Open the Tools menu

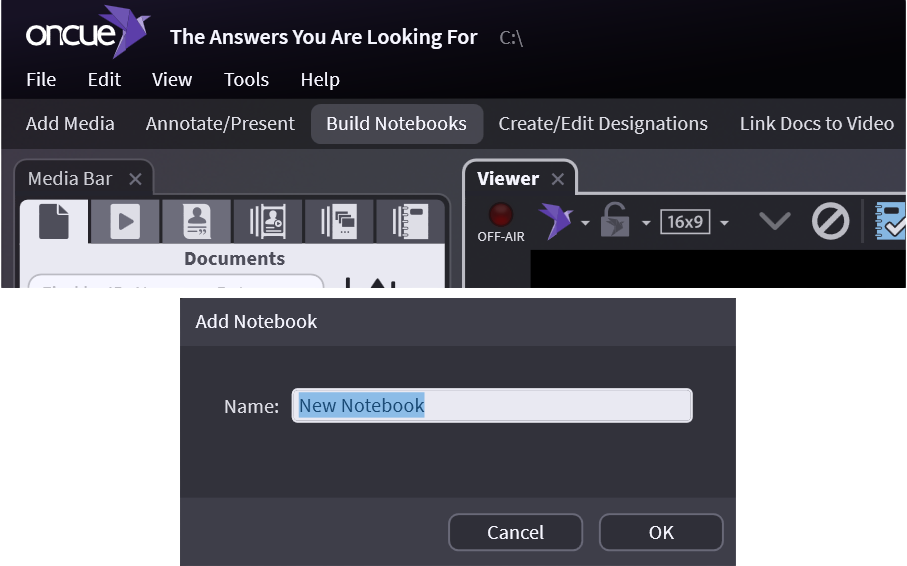(x=246, y=80)
